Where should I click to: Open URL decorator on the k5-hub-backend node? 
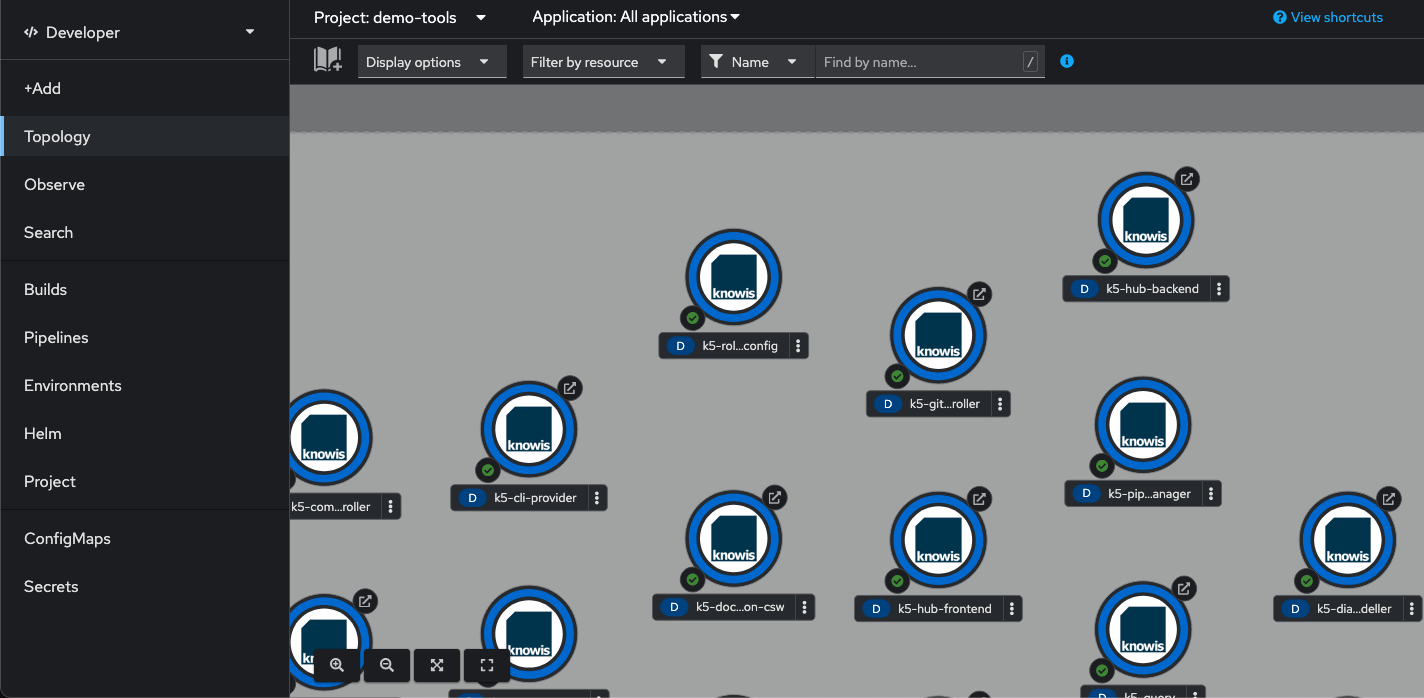click(1187, 179)
